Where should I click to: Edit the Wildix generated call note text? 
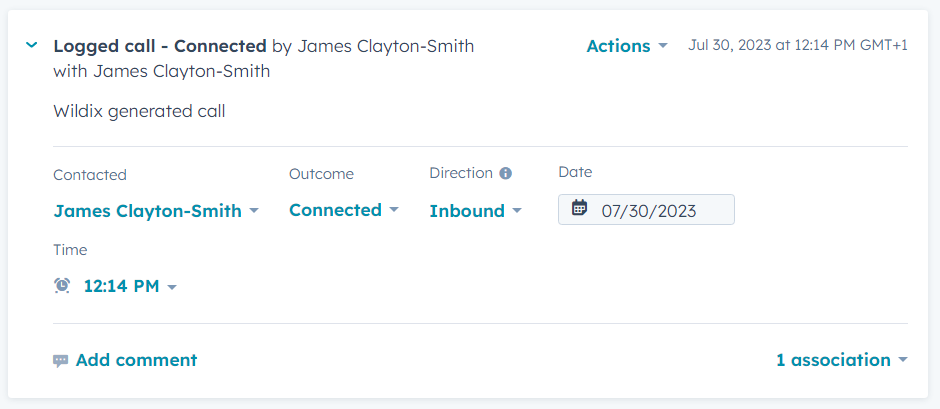click(139, 111)
